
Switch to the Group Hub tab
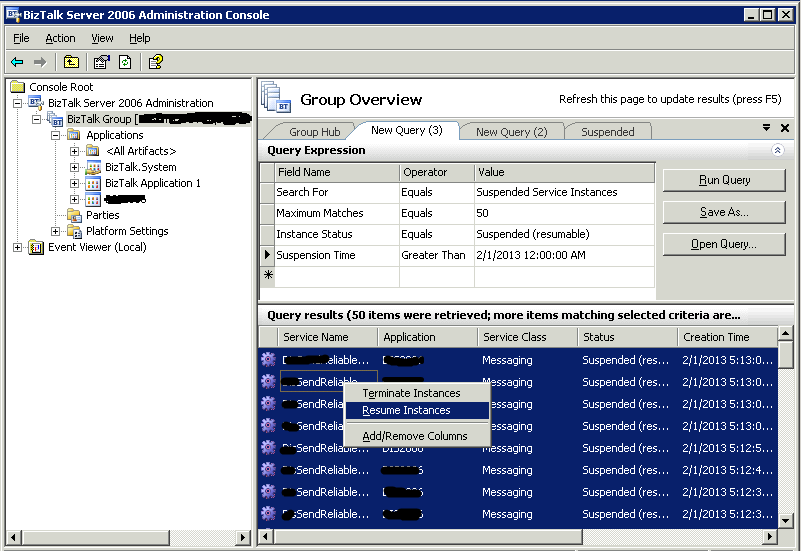click(314, 132)
